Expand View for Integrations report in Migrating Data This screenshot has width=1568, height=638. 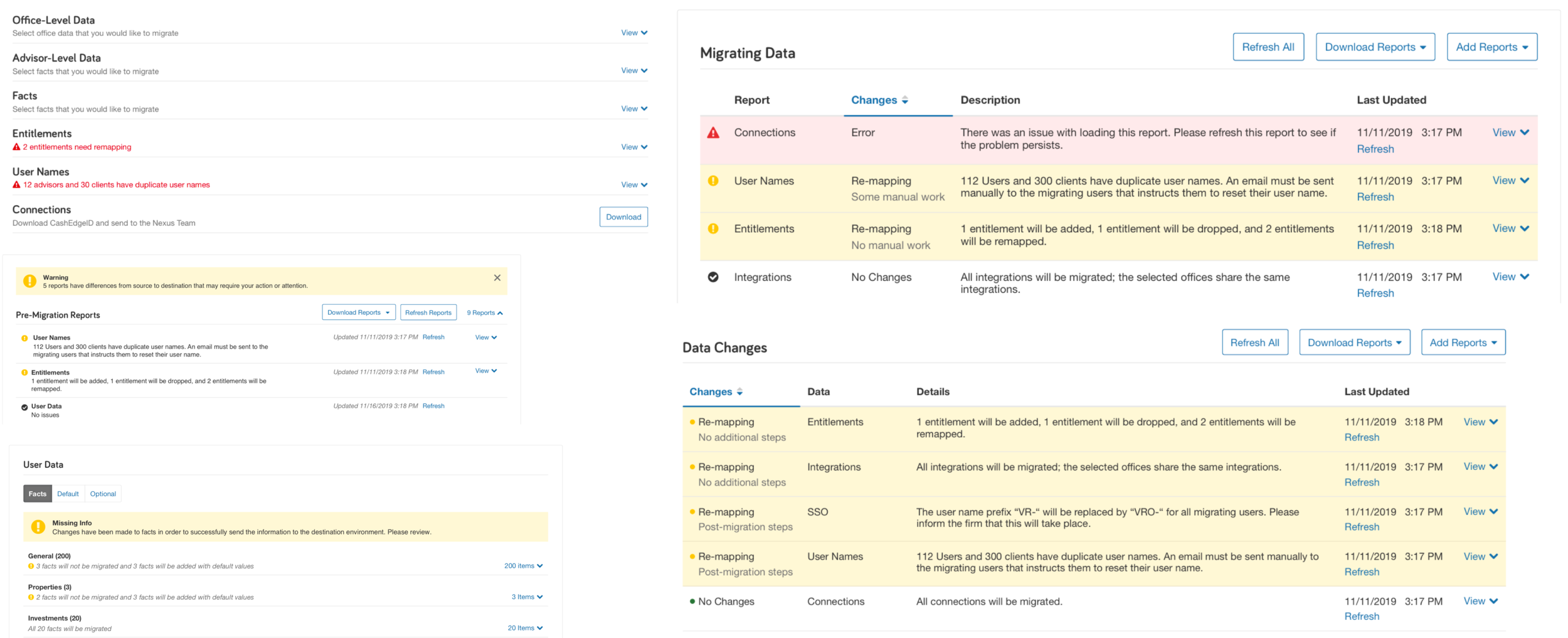coord(1510,277)
